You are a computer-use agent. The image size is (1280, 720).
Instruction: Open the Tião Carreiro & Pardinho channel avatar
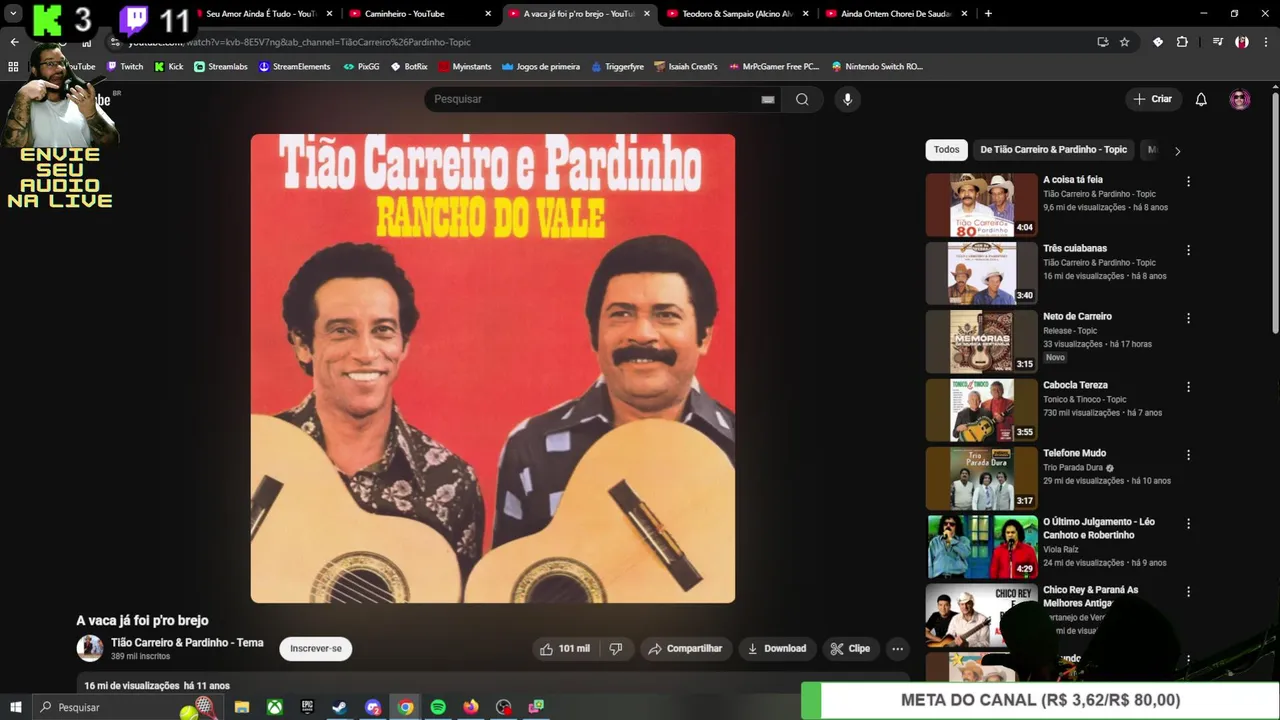click(x=90, y=648)
